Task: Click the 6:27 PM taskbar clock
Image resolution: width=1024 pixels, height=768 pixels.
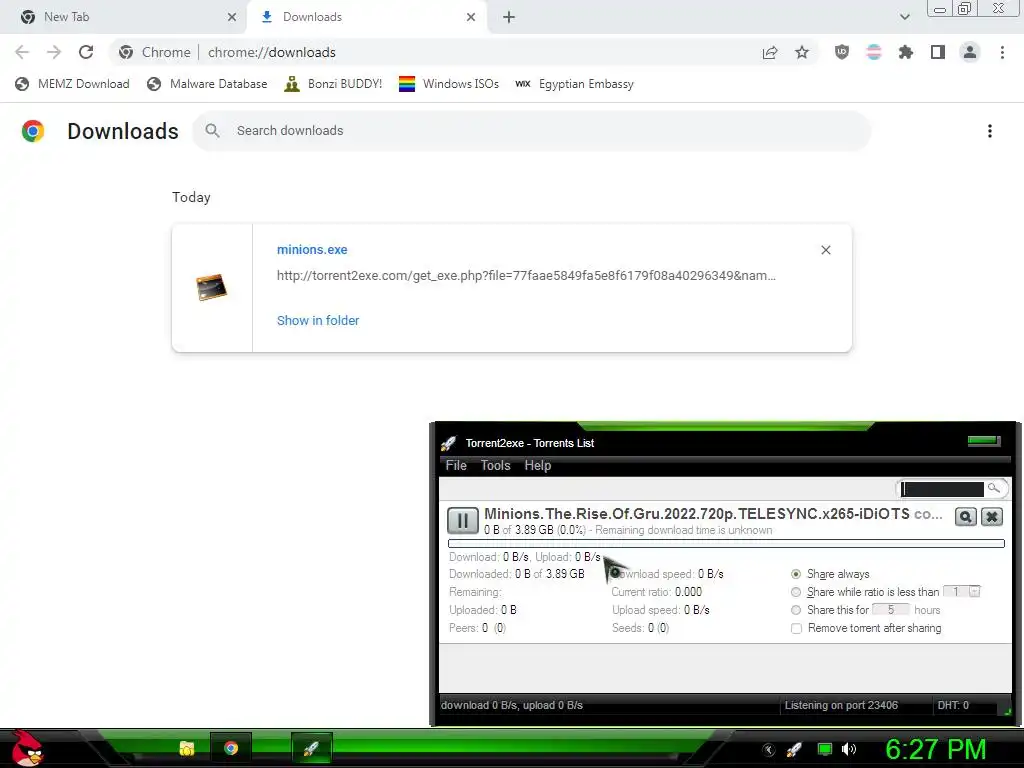Action: tap(936, 749)
